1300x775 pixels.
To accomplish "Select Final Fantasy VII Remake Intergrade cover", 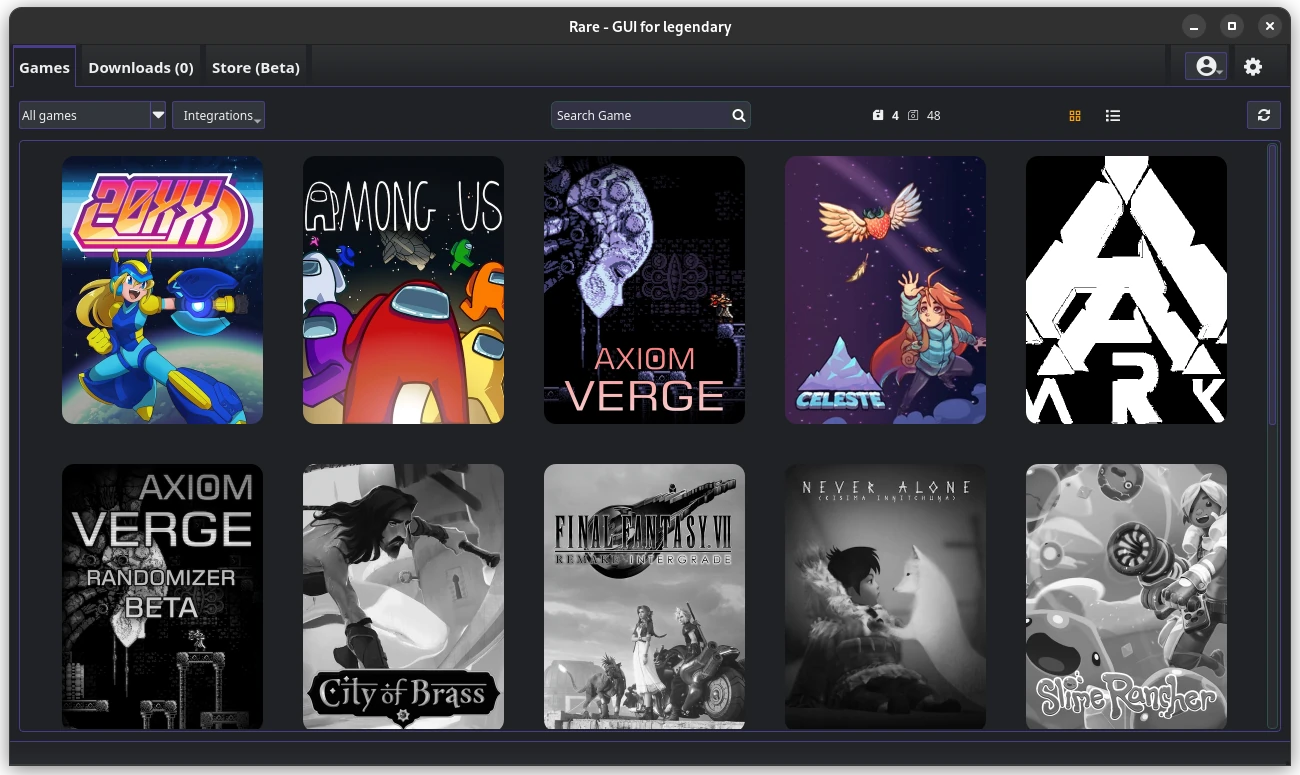I will point(644,597).
